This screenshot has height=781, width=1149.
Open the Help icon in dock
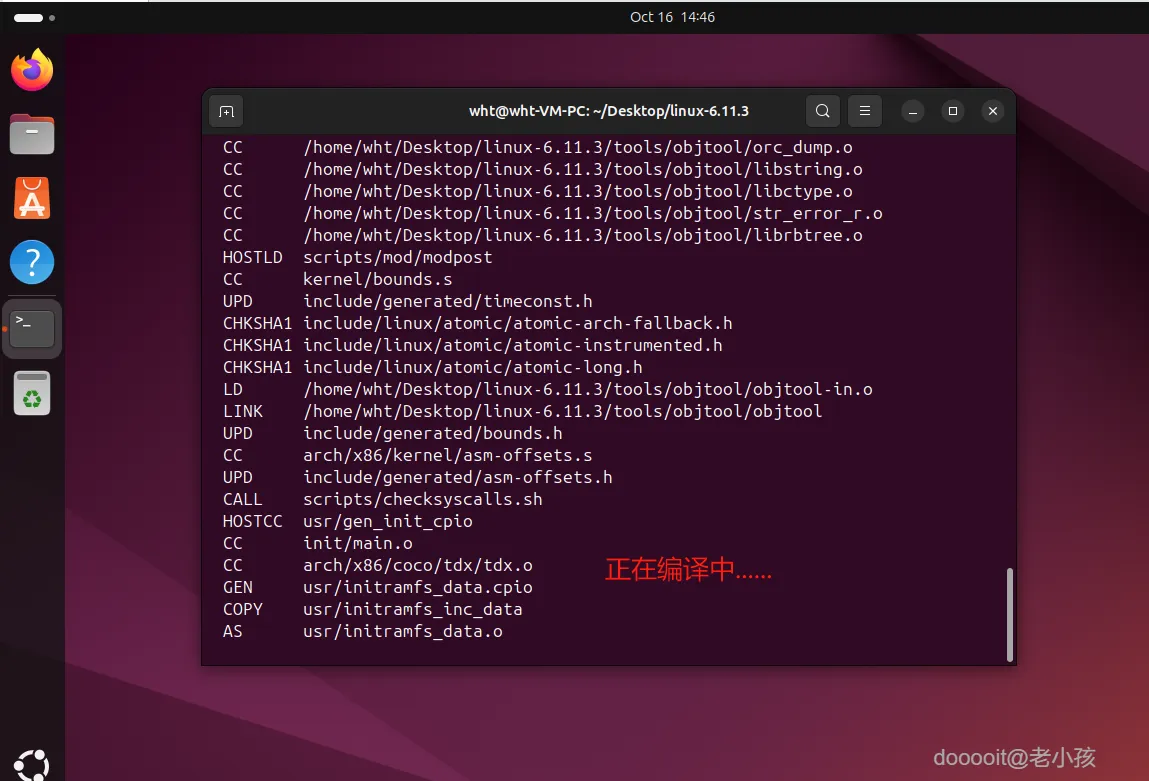pos(32,262)
